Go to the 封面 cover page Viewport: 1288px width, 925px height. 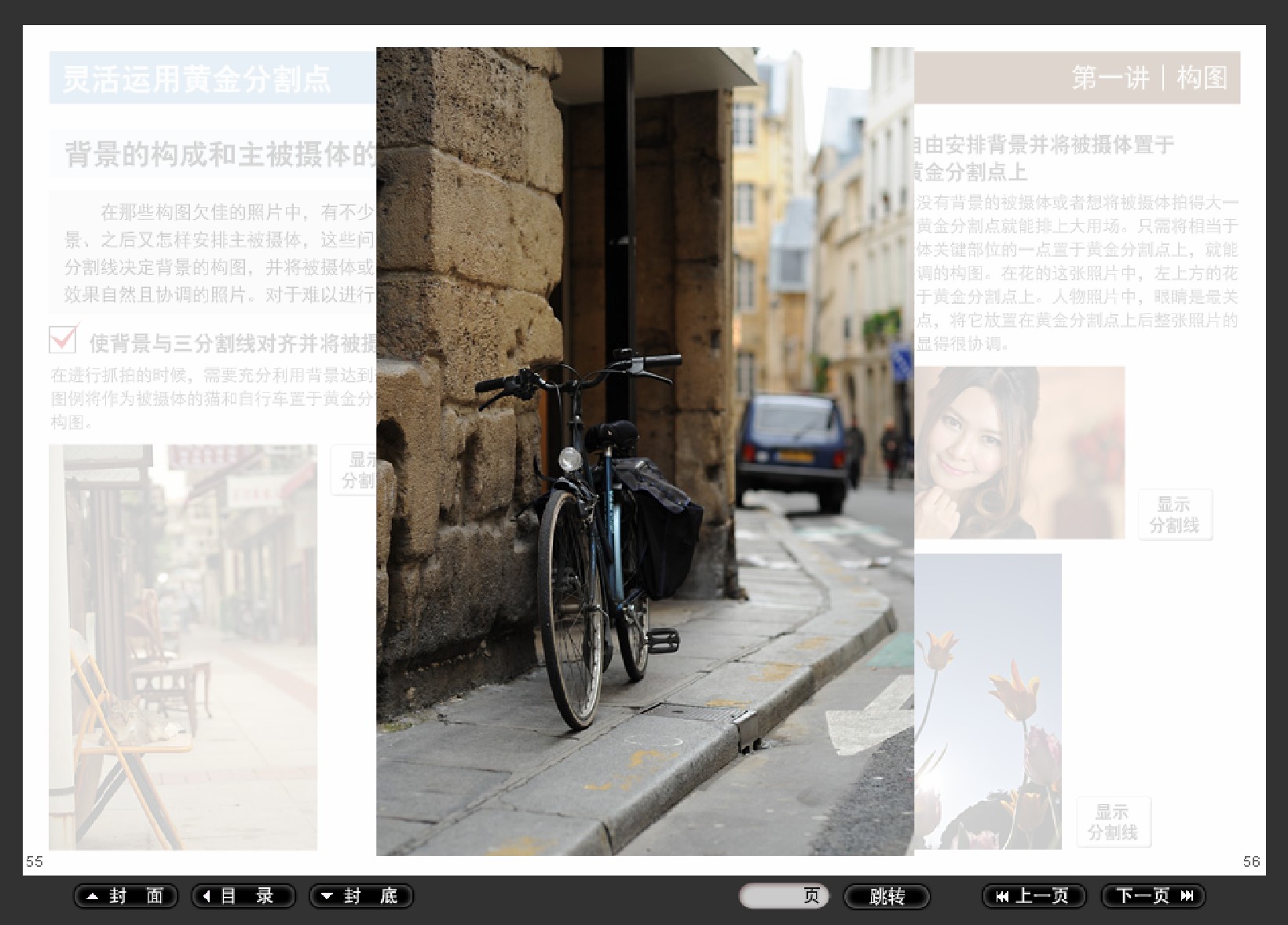[x=126, y=896]
